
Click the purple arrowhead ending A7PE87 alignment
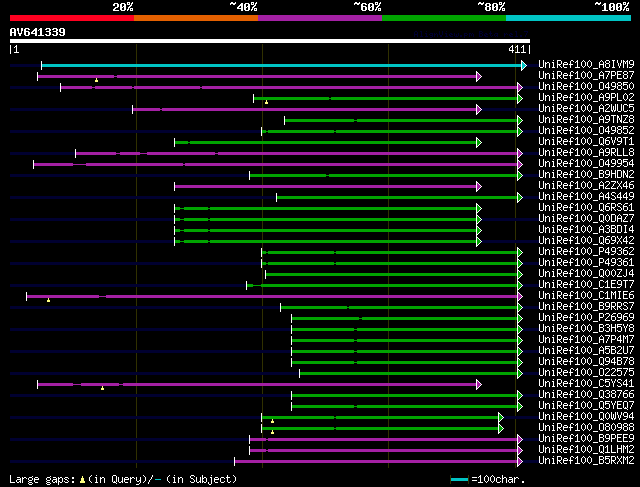tap(479, 76)
